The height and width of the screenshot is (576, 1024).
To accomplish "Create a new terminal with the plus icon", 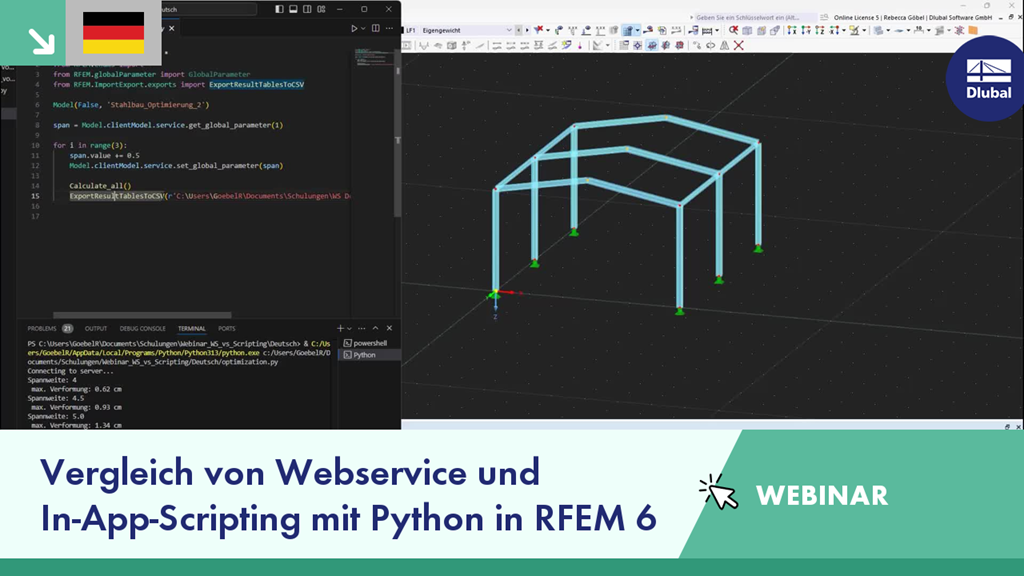I will tap(340, 328).
